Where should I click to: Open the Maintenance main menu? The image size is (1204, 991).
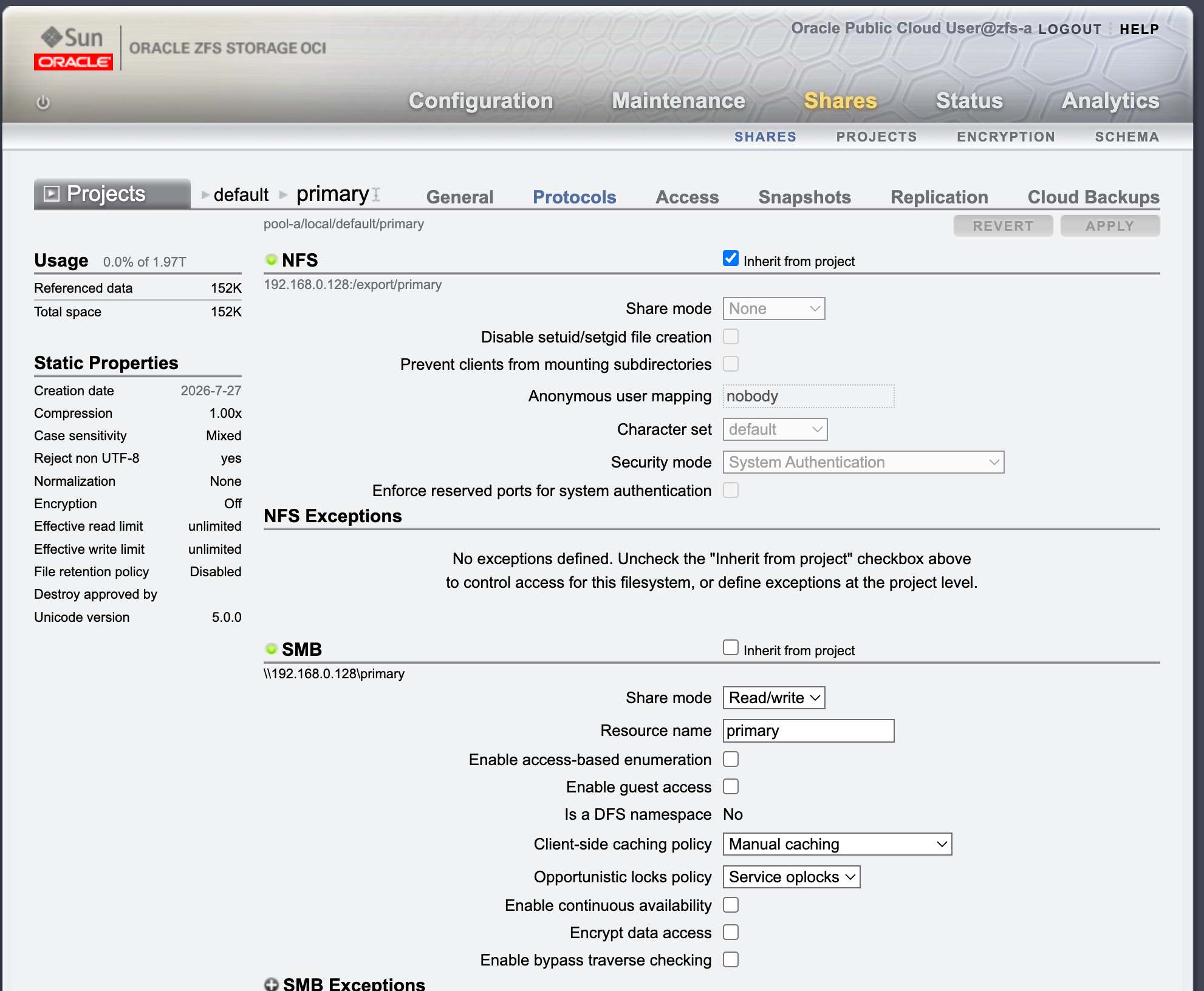(679, 101)
